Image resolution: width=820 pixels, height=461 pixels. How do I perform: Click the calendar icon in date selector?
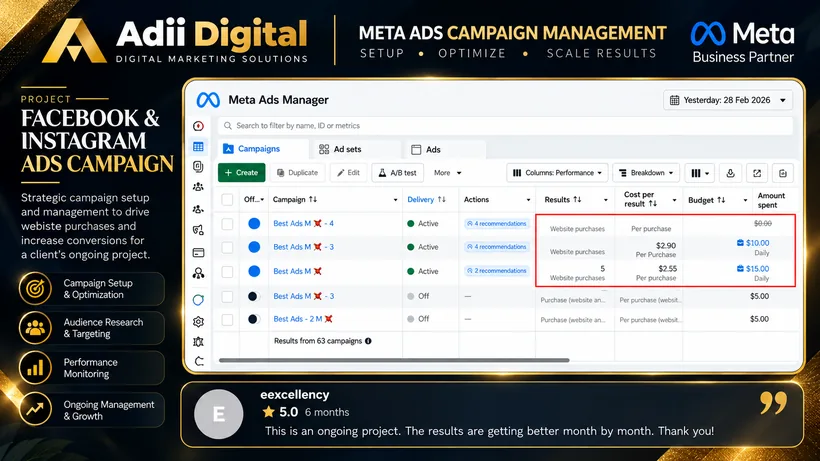point(675,100)
